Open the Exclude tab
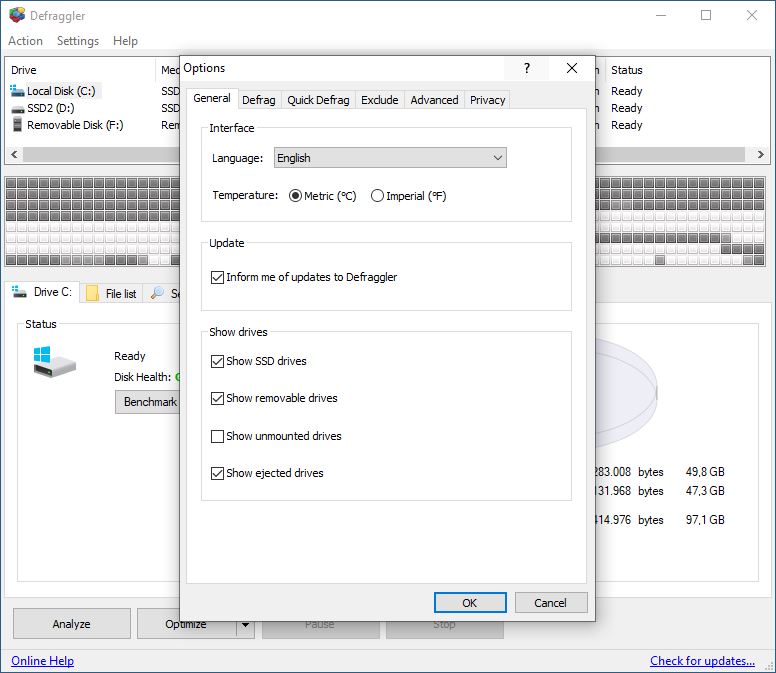Screen dimensions: 776x673 coord(380,100)
